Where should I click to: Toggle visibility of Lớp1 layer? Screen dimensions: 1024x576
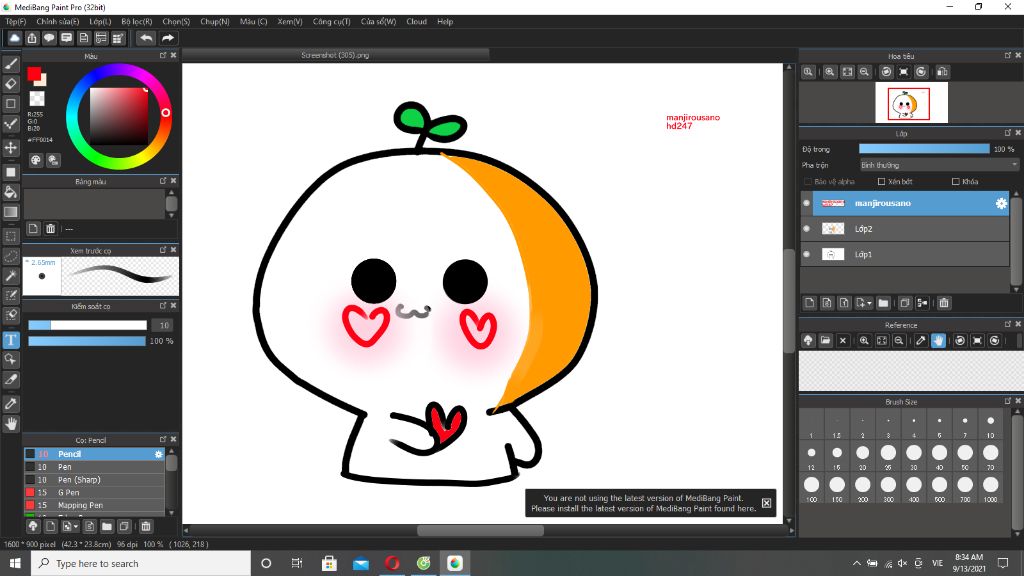[807, 254]
